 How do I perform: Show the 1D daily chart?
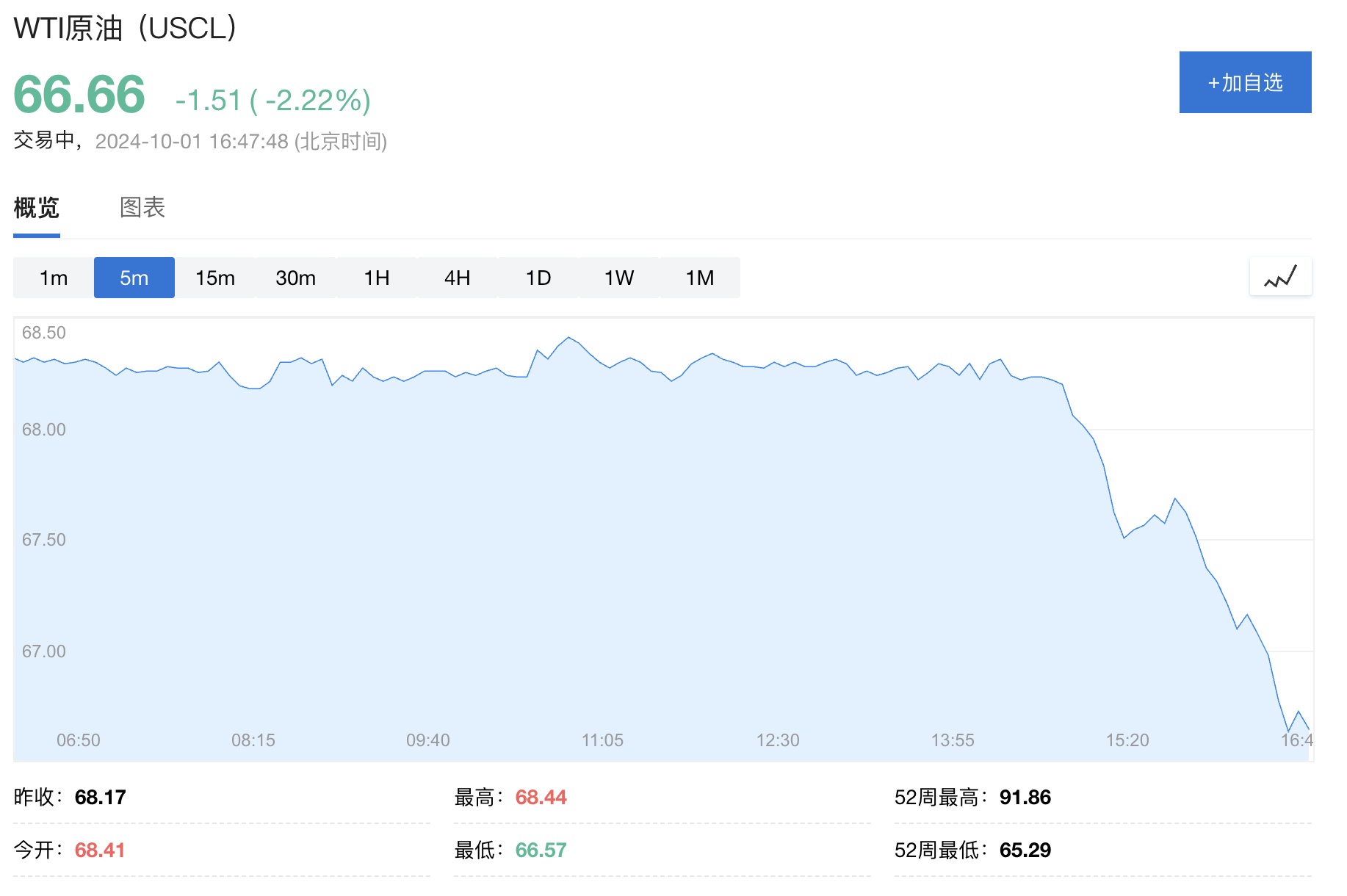pos(538,278)
